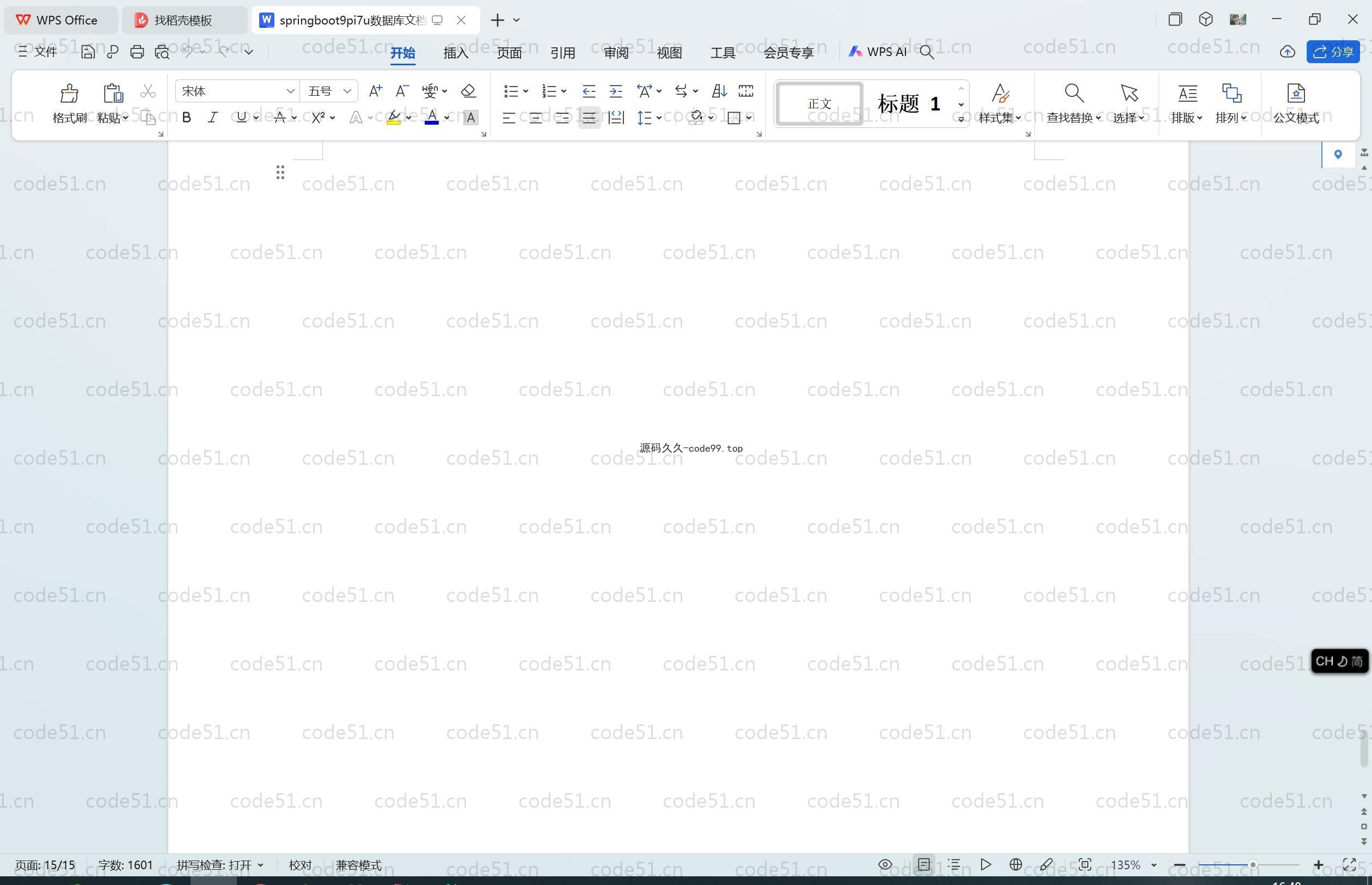Expand numbered list style dropdown arrow
This screenshot has height=885, width=1372.
[564, 91]
